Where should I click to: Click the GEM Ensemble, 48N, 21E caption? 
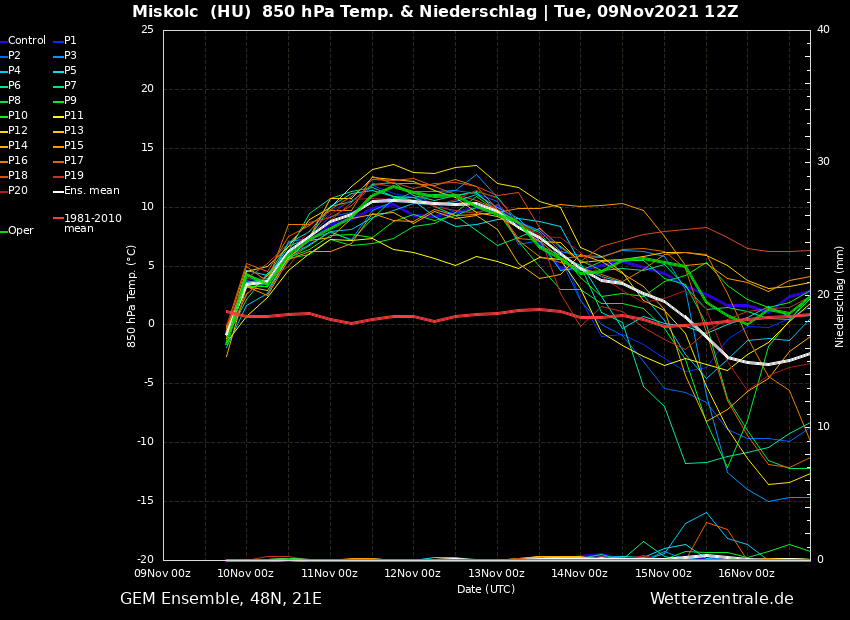(x=221, y=599)
